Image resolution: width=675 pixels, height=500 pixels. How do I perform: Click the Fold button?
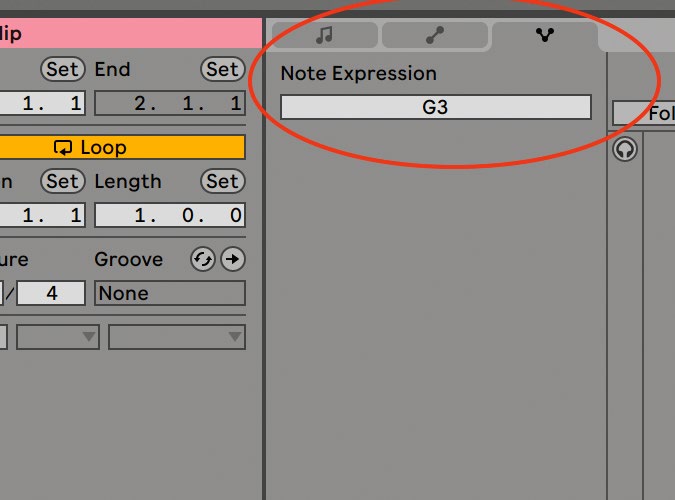[x=644, y=114]
